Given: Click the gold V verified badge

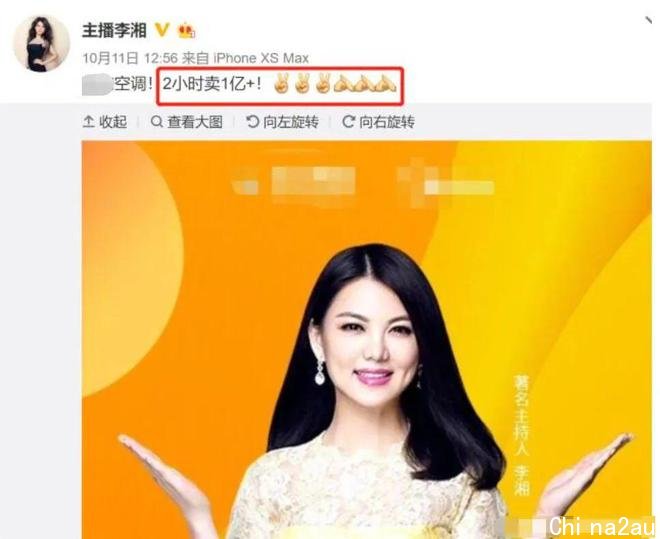Looking at the screenshot, I should tap(162, 30).
